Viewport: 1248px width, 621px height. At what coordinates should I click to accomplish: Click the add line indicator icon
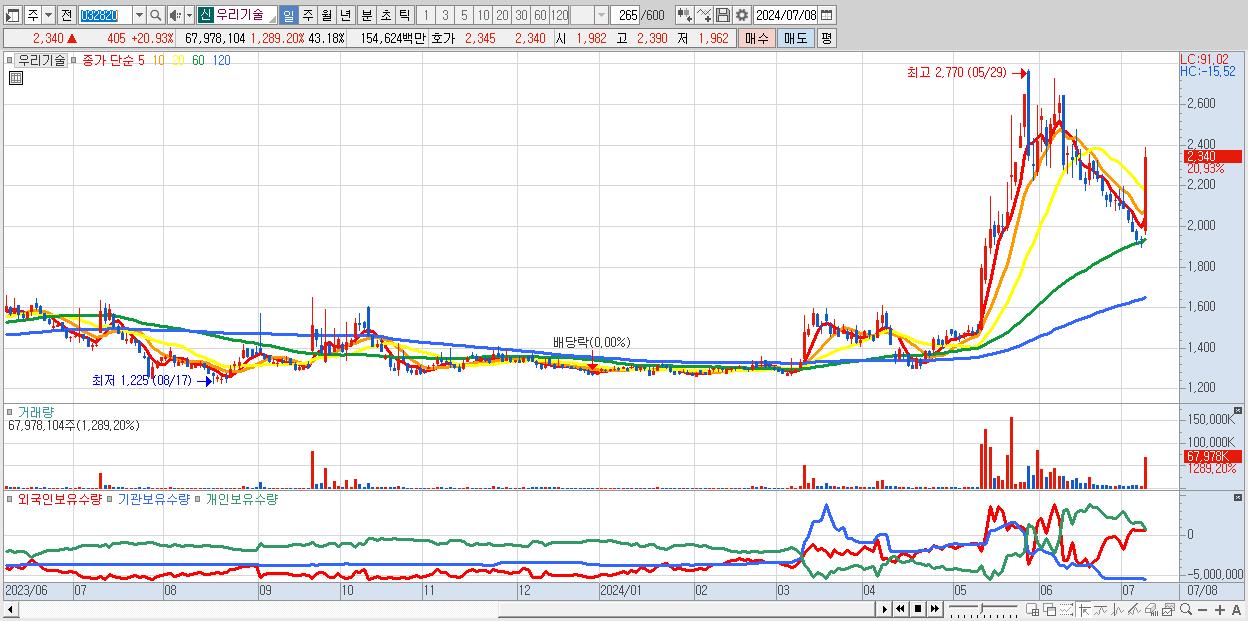704,15
